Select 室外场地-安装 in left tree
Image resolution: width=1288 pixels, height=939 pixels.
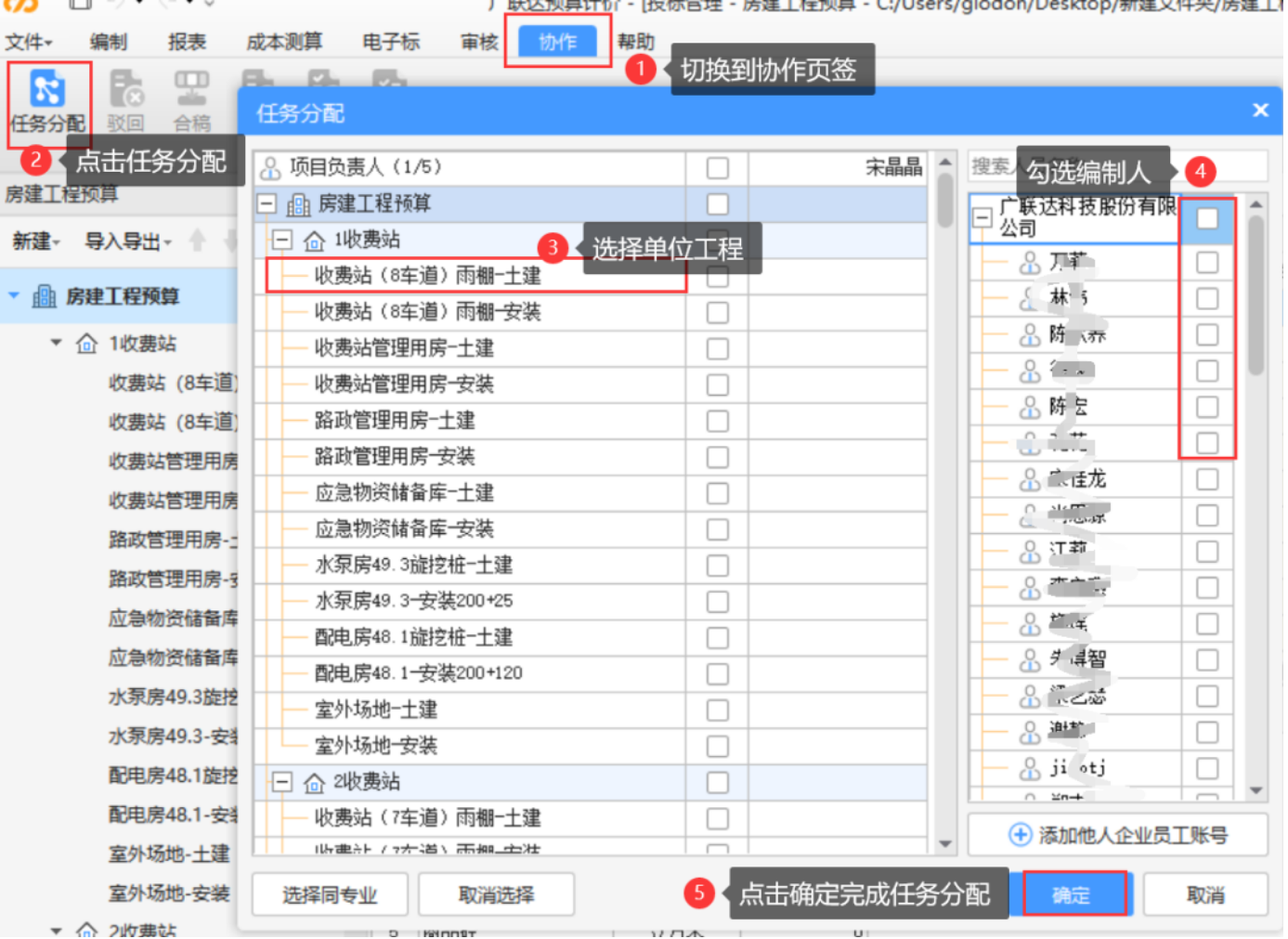pos(169,893)
